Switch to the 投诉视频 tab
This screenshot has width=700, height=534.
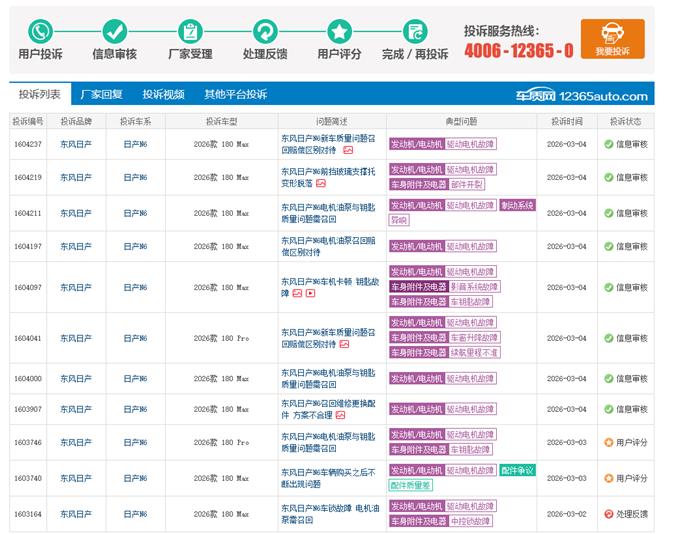point(161,95)
